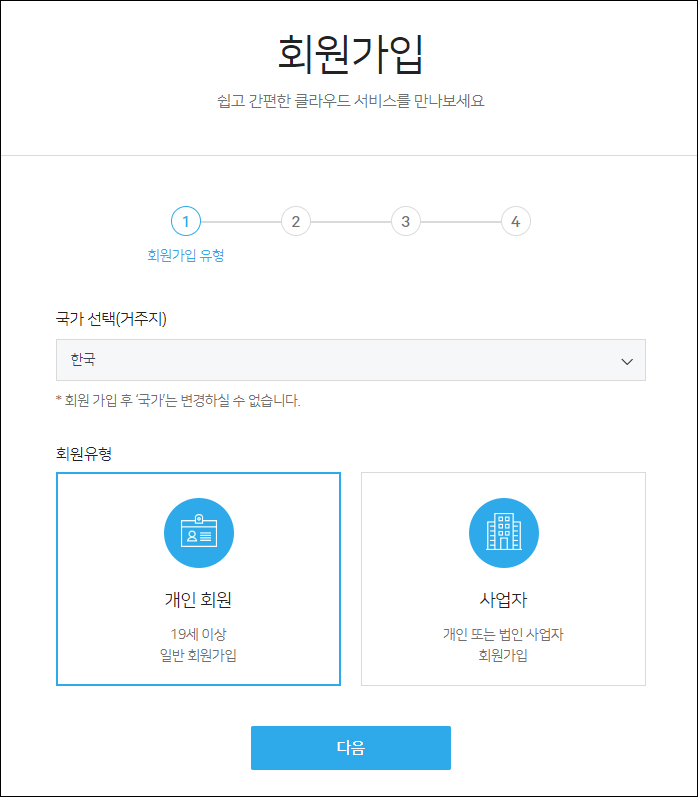698x797 pixels.
Task: Click the building icon for 사업자
Action: click(504, 533)
